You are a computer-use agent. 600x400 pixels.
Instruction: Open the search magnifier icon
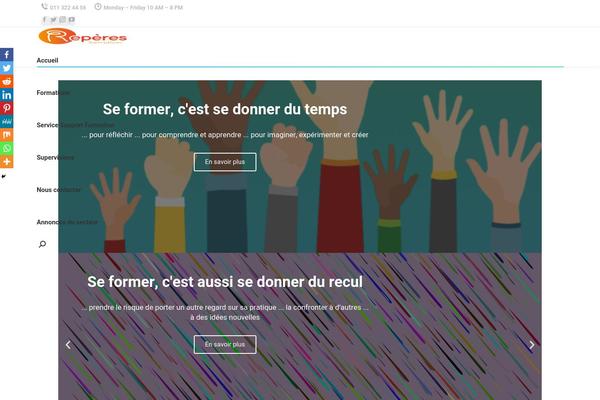(42, 244)
